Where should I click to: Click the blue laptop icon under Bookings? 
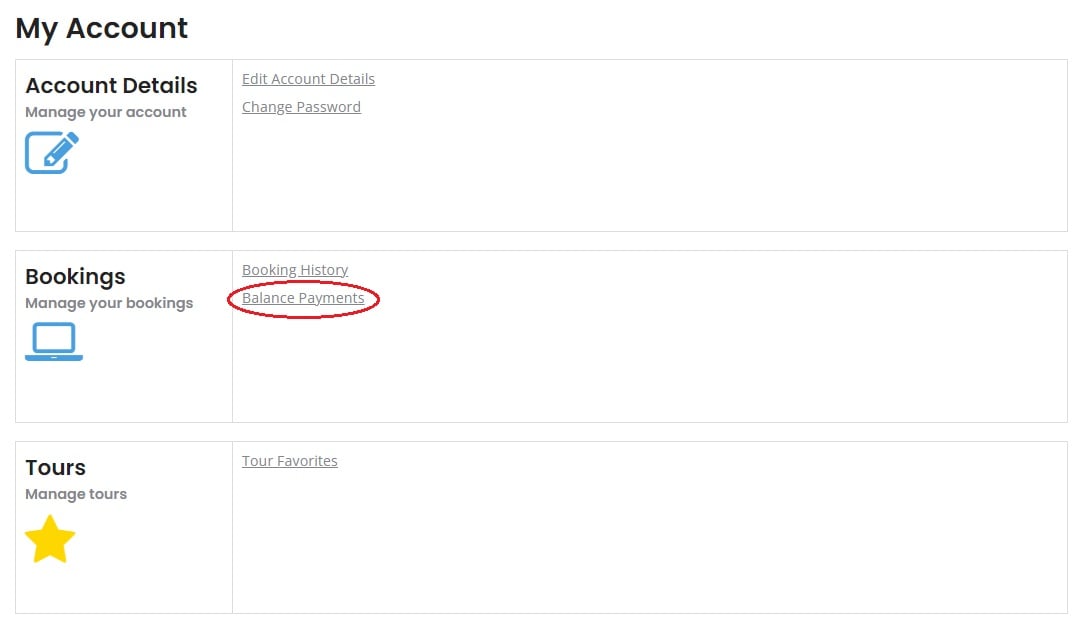[54, 341]
